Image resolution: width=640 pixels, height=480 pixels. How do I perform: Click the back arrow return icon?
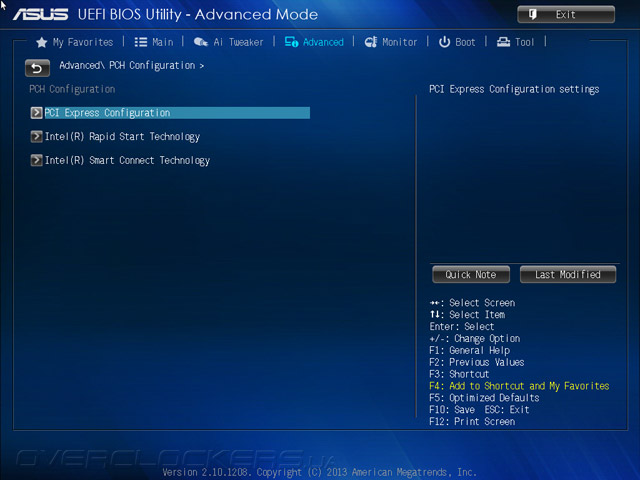pos(37,68)
